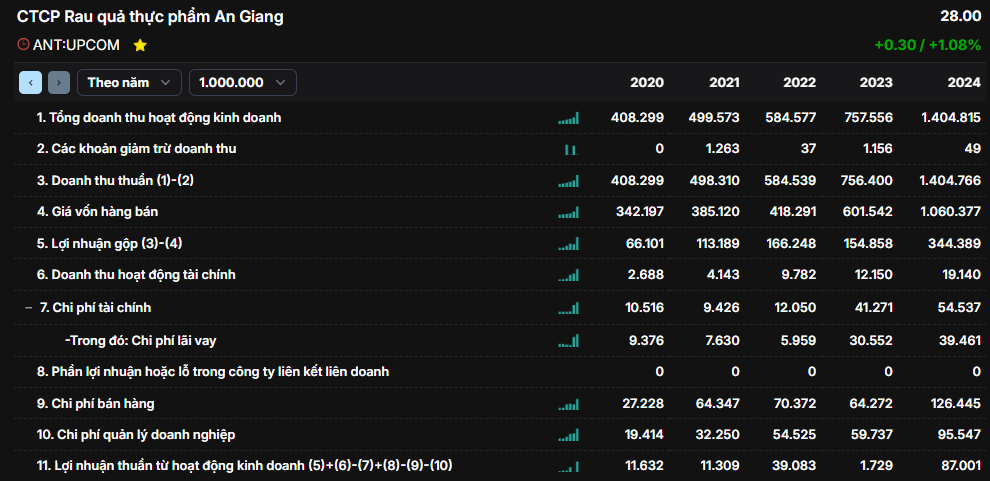
Task: Open the 1.000.000 unit dropdown
Action: click(x=242, y=83)
